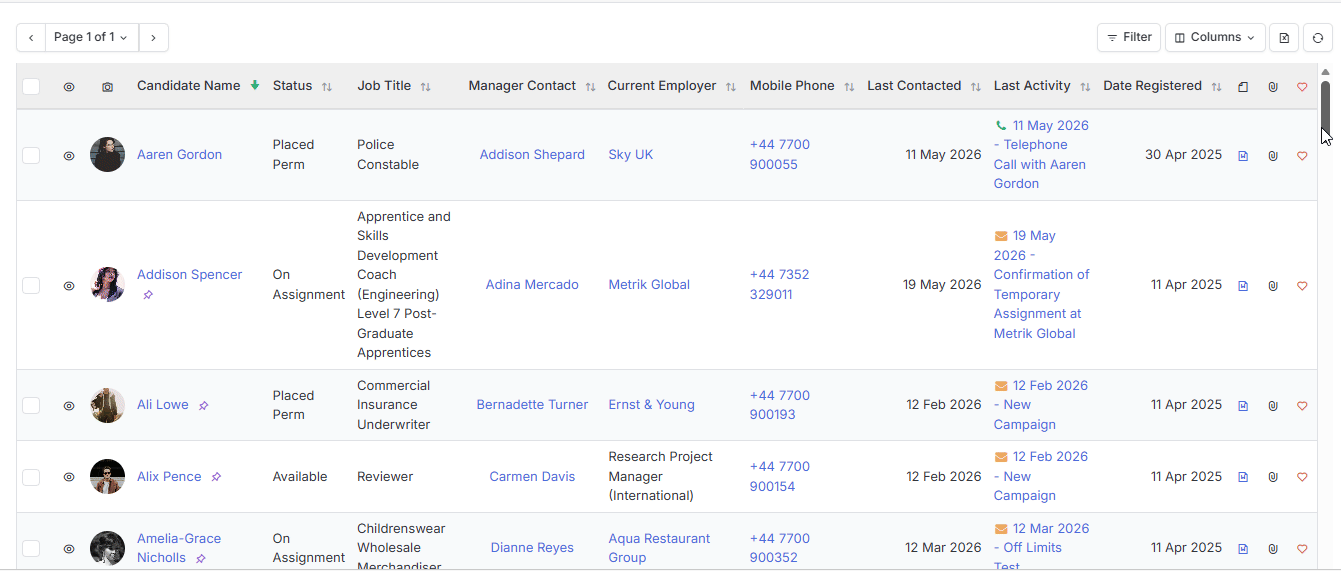Open the Filter button
The image size is (1341, 572).
tap(1129, 37)
